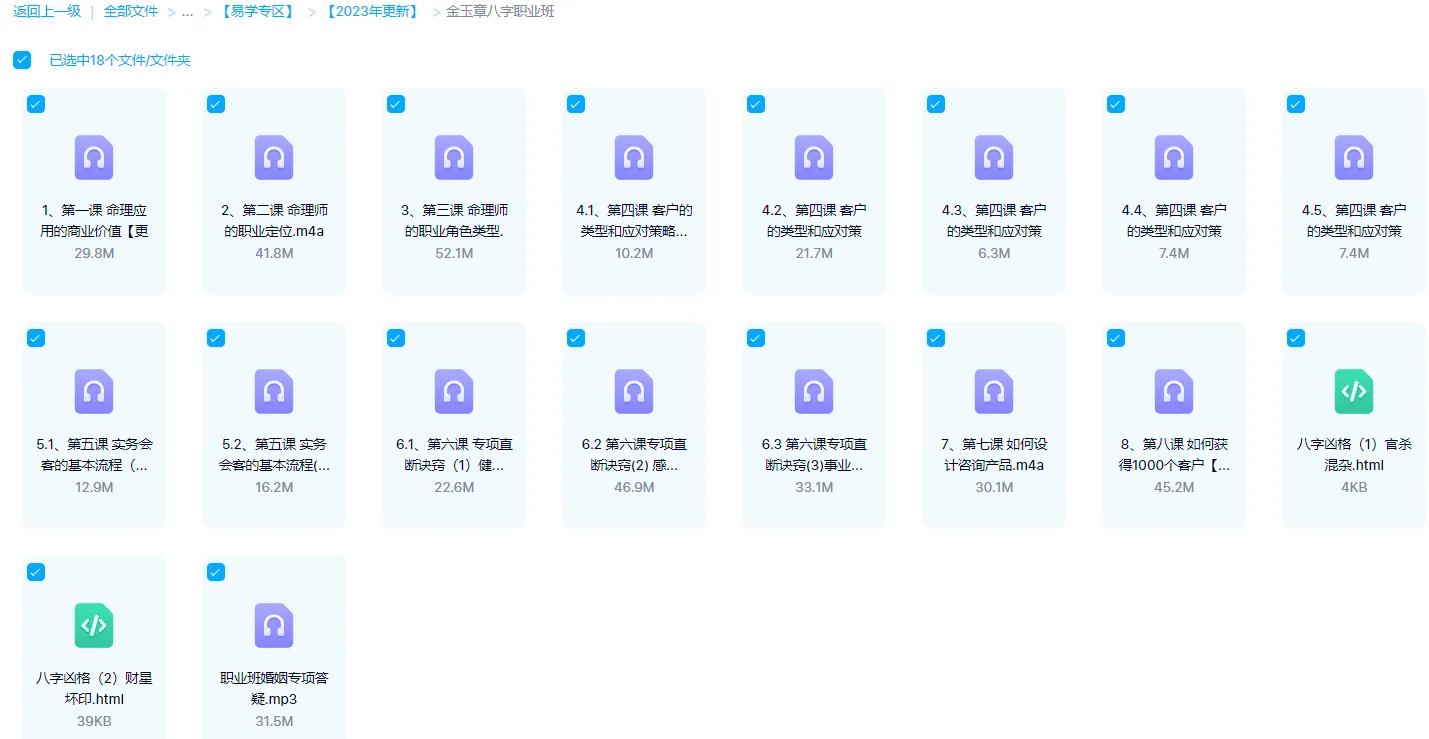Click the 46.9M size label

634,487
